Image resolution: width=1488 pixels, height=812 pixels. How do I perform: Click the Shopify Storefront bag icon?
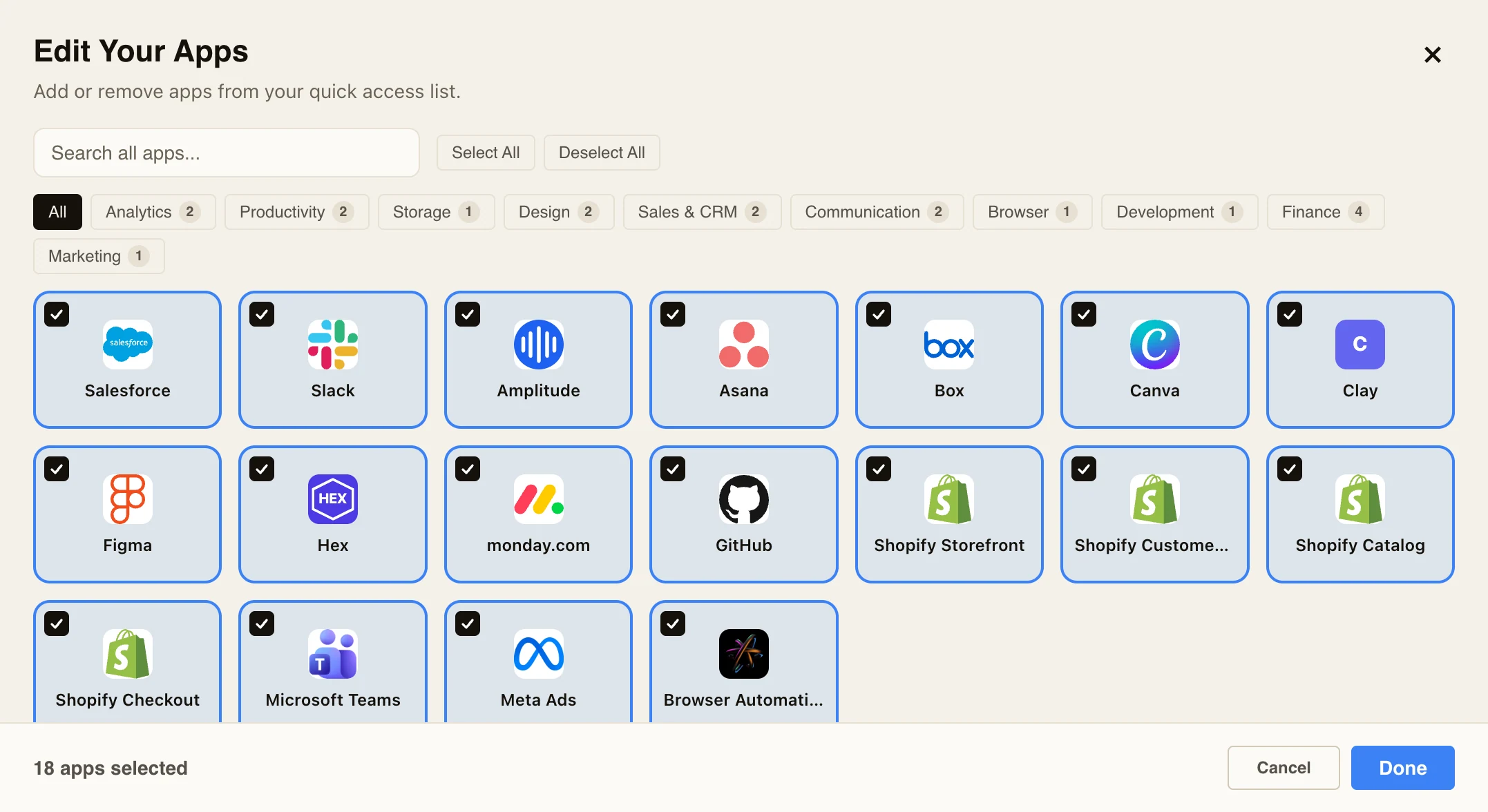pyautogui.click(x=949, y=499)
